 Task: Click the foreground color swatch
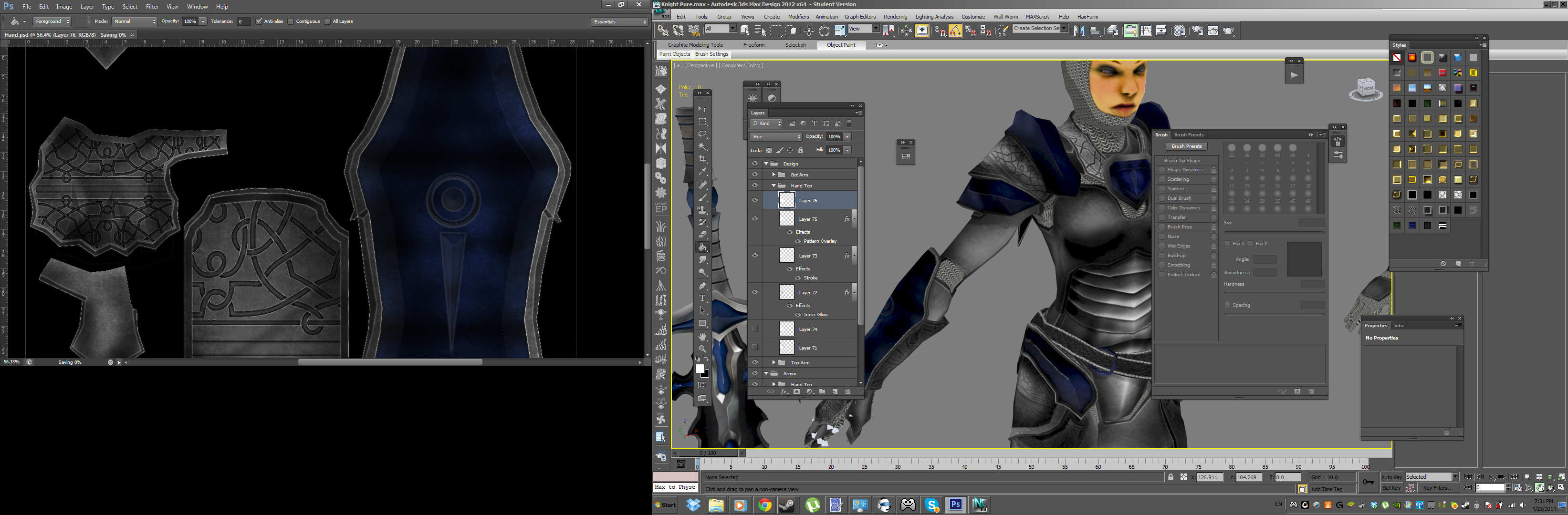(700, 369)
